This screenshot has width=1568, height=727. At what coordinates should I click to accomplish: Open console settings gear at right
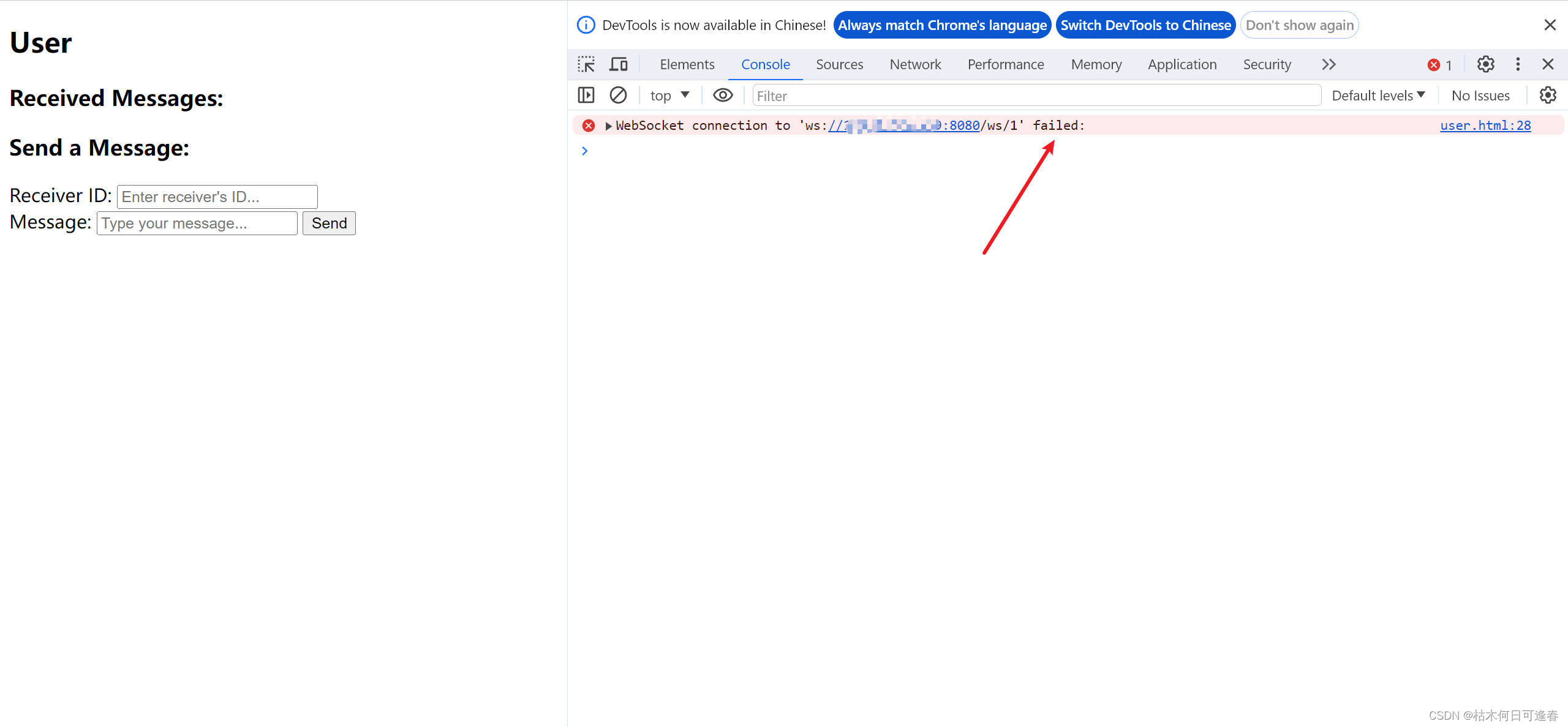point(1548,96)
